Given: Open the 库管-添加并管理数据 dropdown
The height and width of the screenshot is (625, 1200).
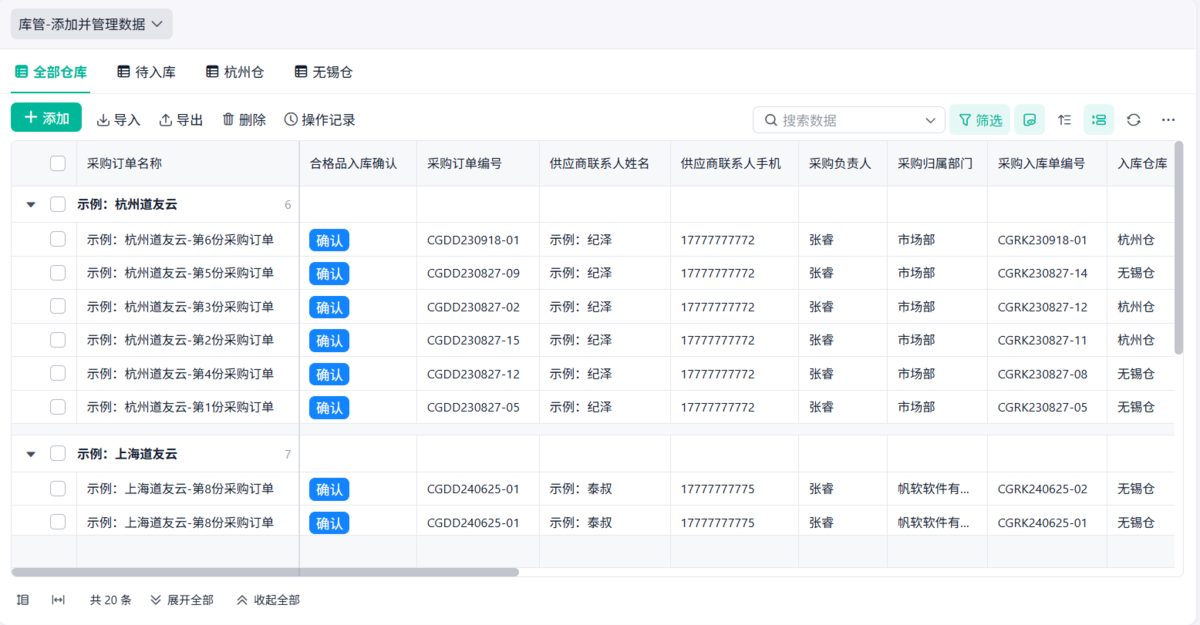Looking at the screenshot, I should point(91,24).
